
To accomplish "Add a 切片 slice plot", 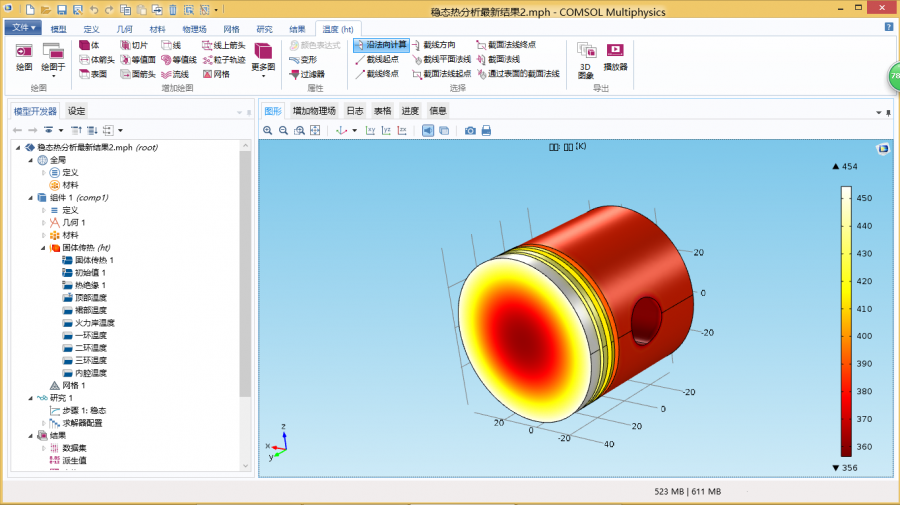I will click(134, 45).
